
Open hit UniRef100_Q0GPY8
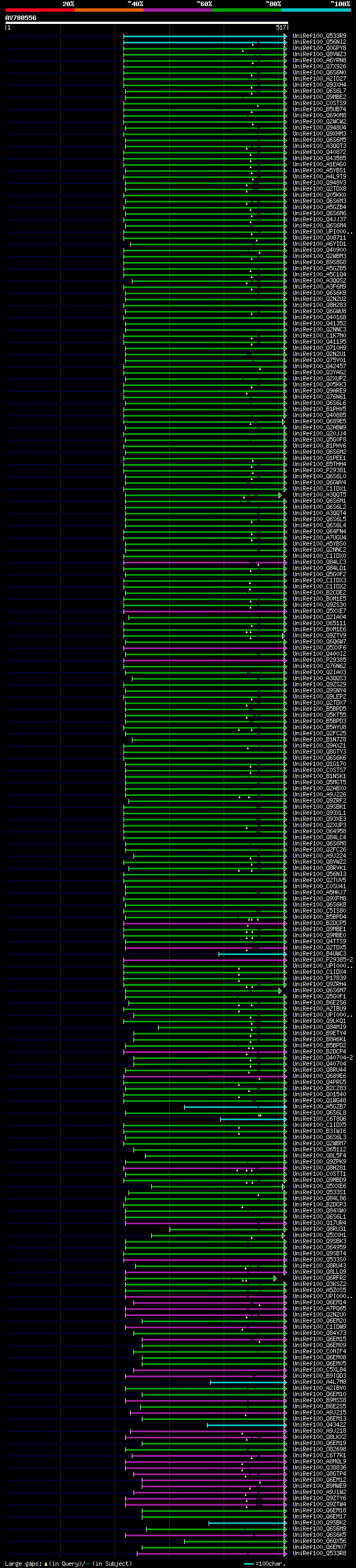319,48
